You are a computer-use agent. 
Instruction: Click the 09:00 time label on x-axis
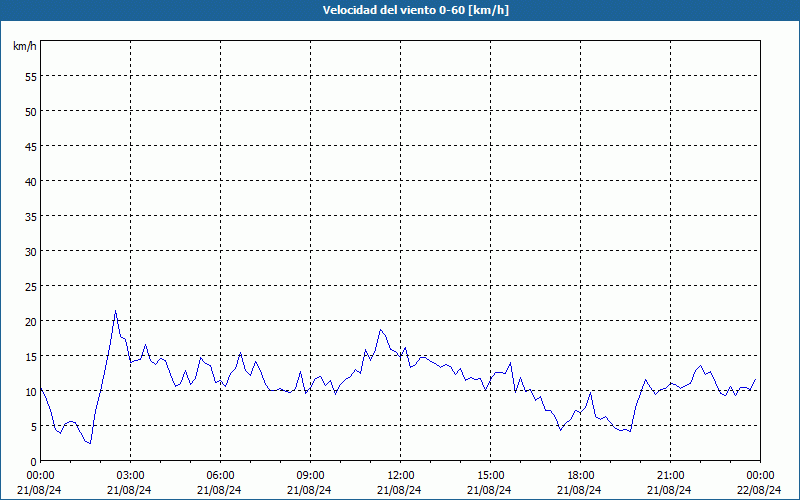click(310, 476)
